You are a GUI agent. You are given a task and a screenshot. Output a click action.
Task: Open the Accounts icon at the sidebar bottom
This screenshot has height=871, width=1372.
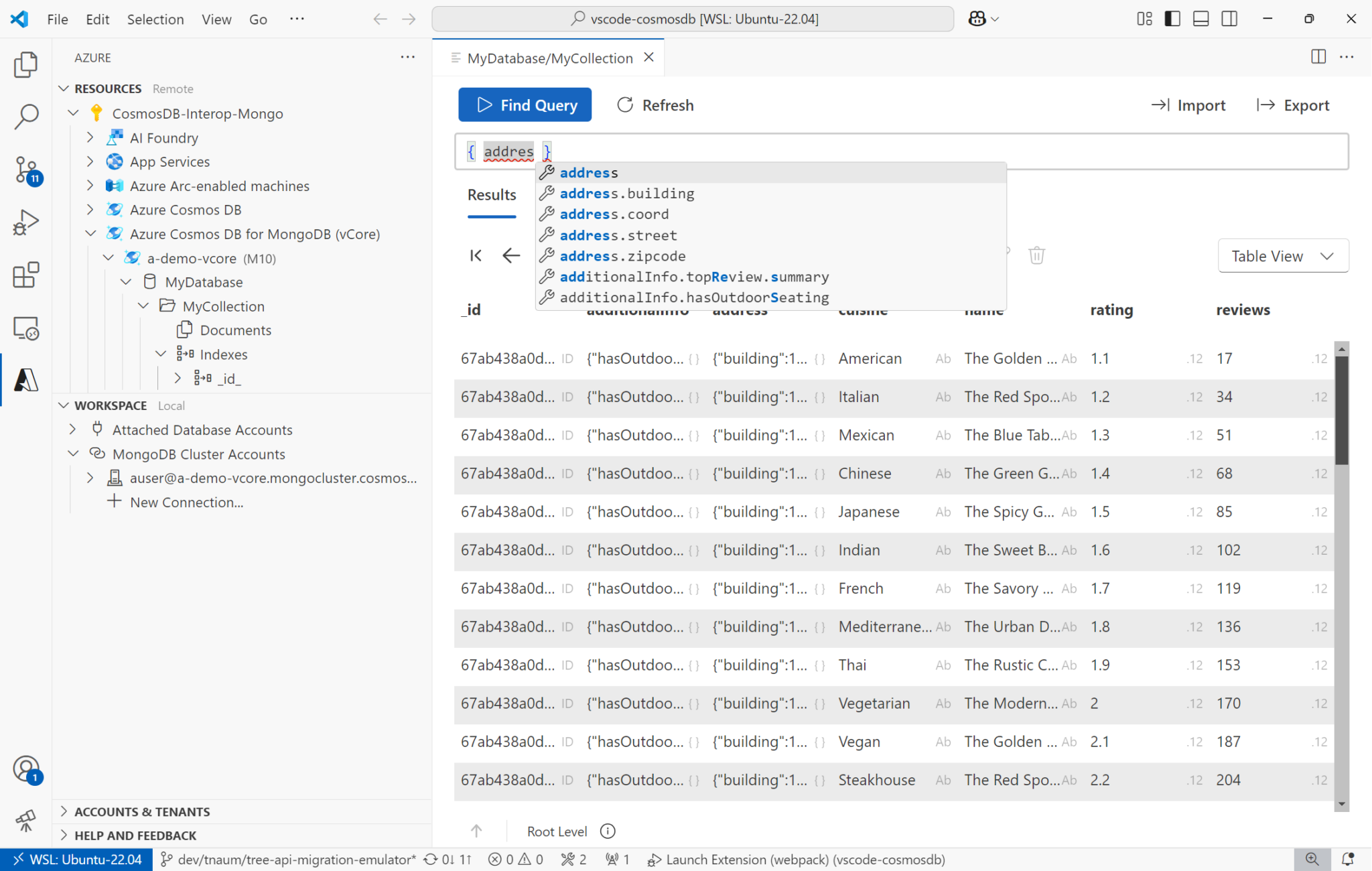25,768
